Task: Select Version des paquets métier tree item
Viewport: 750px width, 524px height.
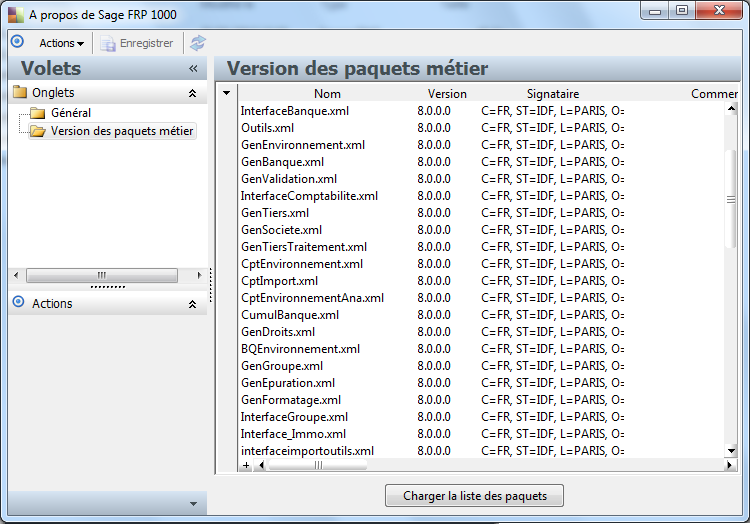Action: [122, 131]
